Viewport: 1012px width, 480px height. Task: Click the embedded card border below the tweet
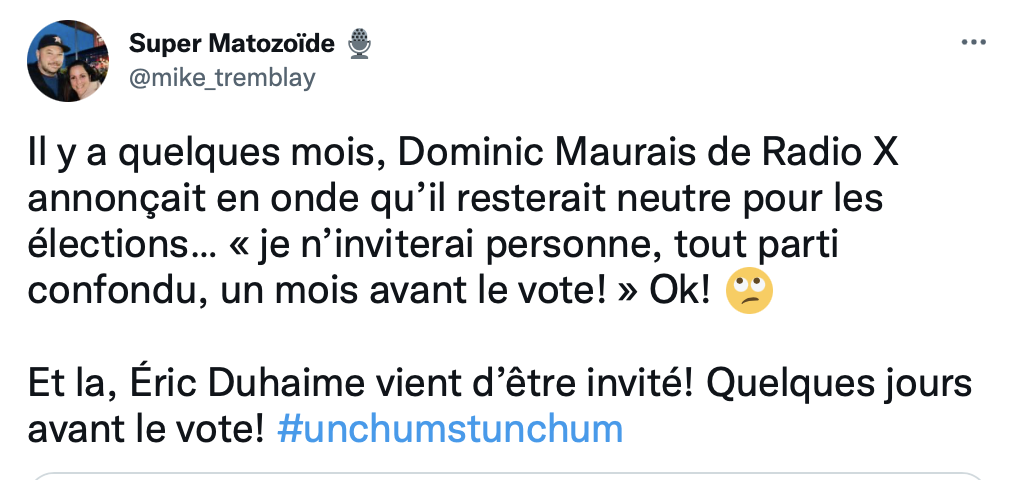pos(506,476)
